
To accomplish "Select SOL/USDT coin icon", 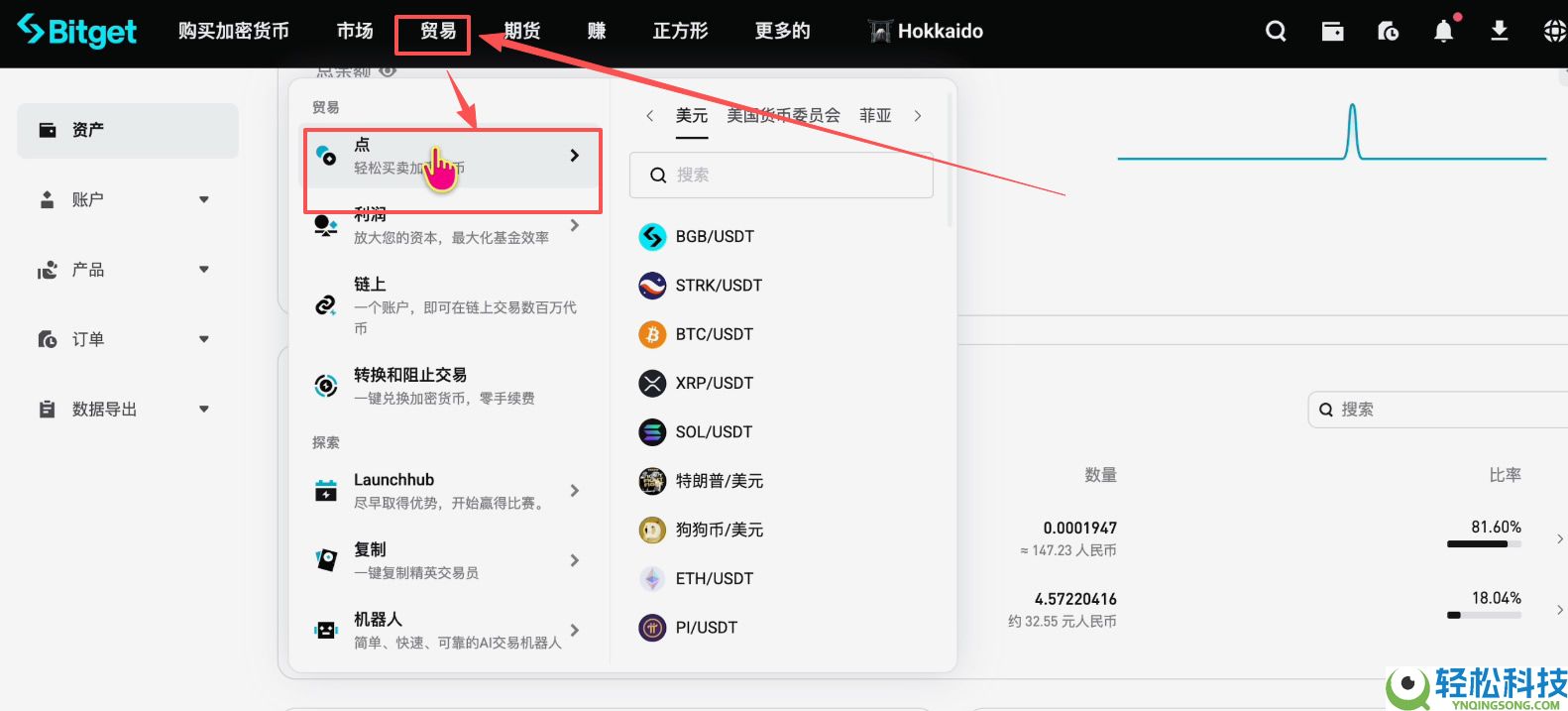I will [x=652, y=431].
